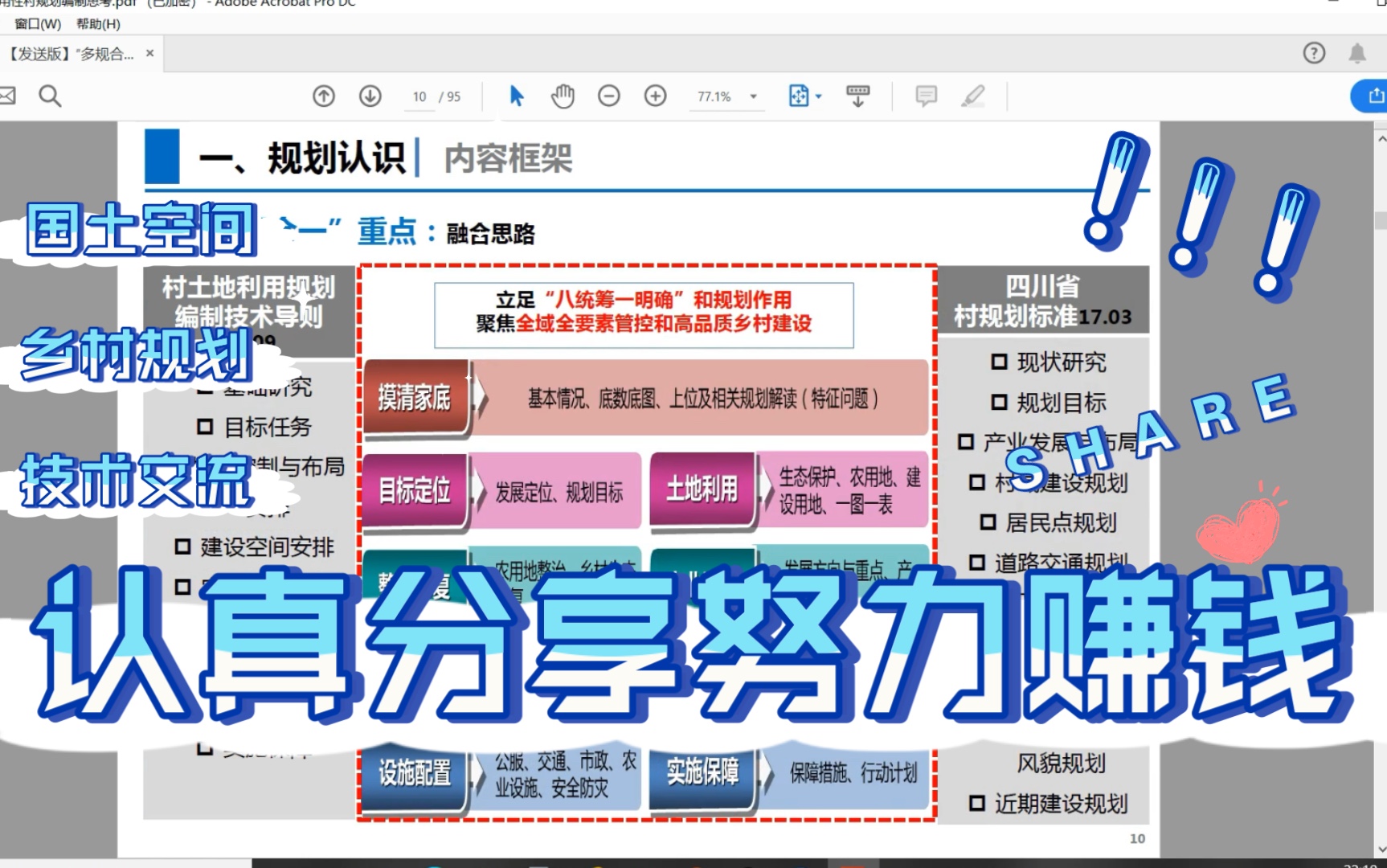Click the 保障措施、行动计划 text
The image size is (1387, 868).
click(853, 773)
